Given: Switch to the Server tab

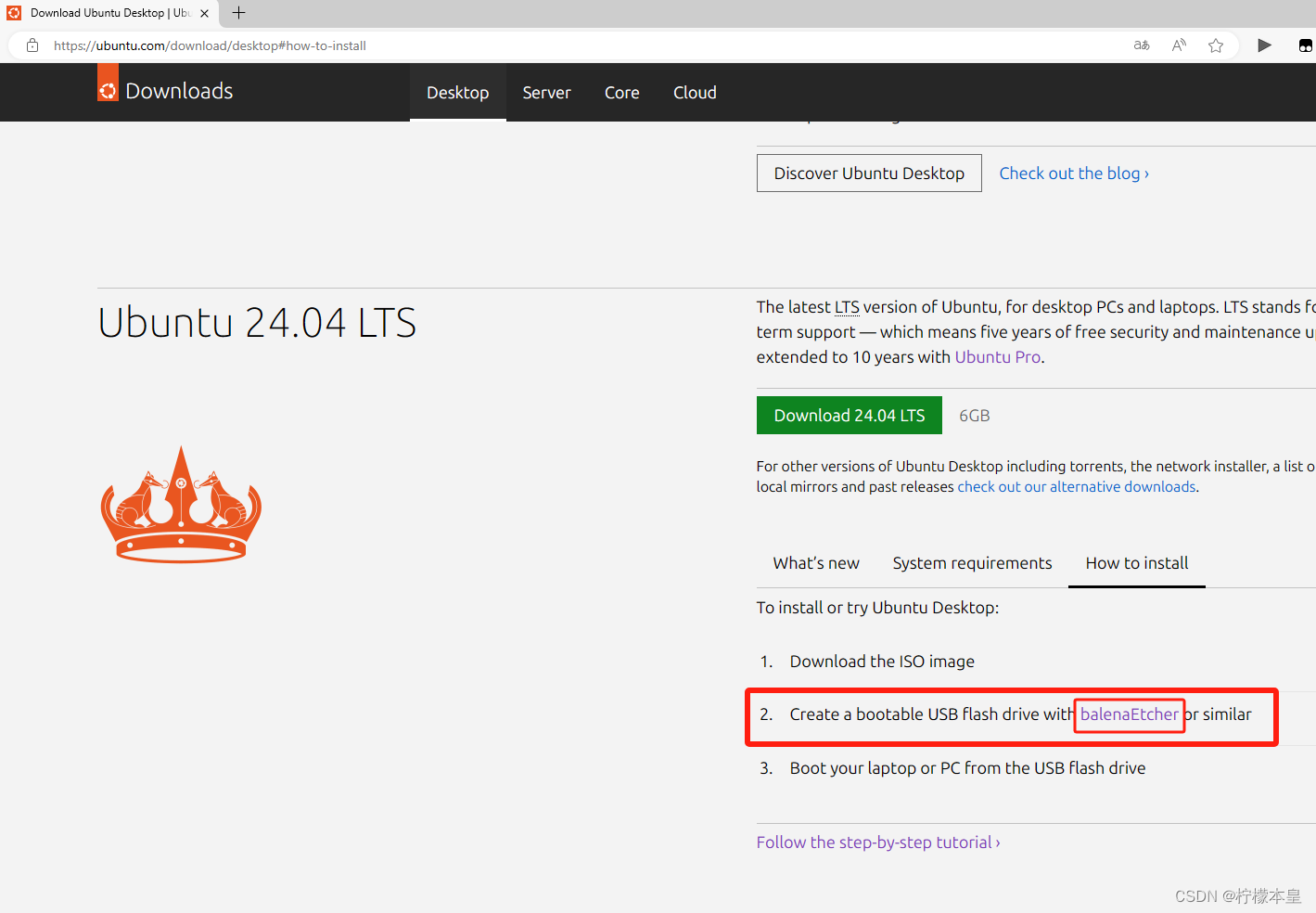Looking at the screenshot, I should click(546, 92).
